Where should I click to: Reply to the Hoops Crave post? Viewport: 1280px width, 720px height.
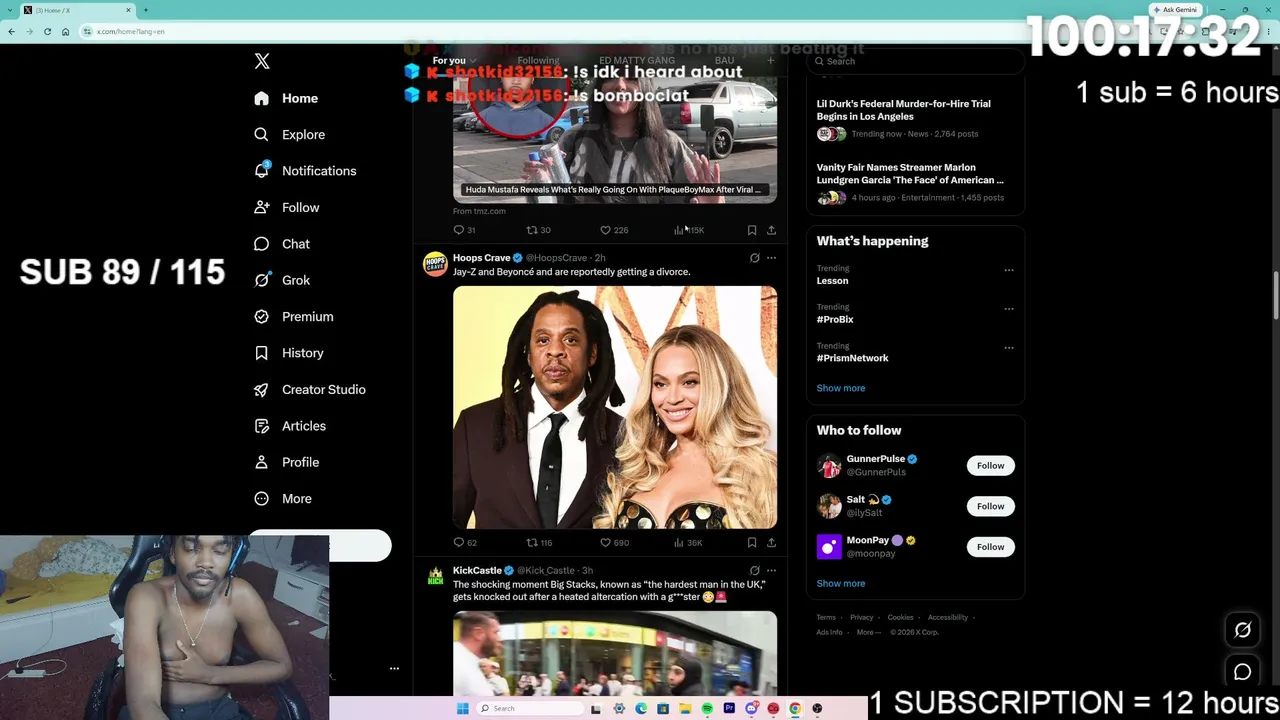coord(464,543)
